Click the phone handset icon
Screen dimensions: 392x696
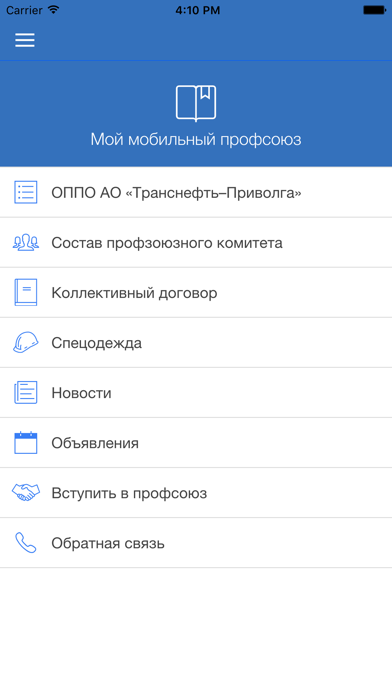26,542
